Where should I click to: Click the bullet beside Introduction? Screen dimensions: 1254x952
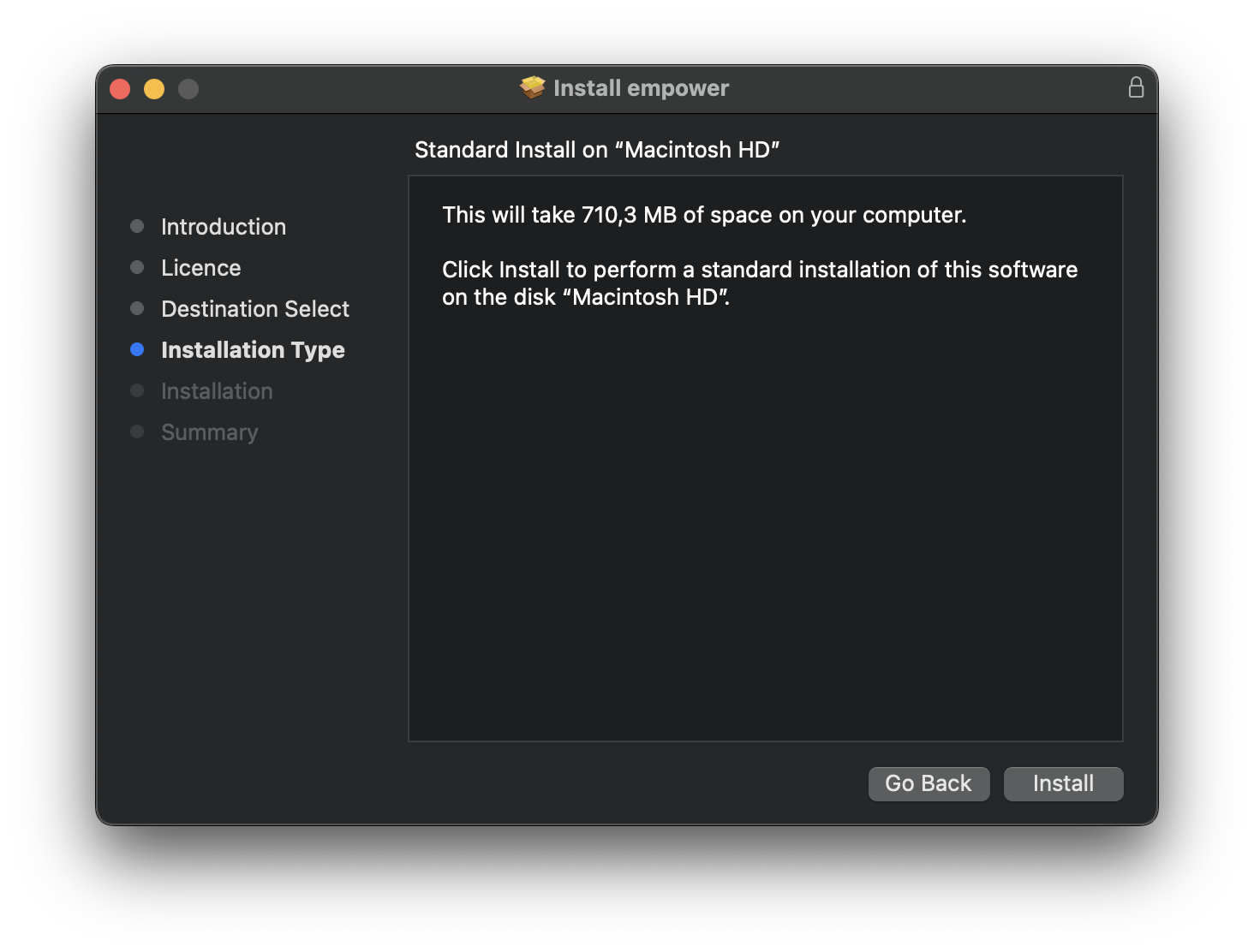tap(137, 226)
